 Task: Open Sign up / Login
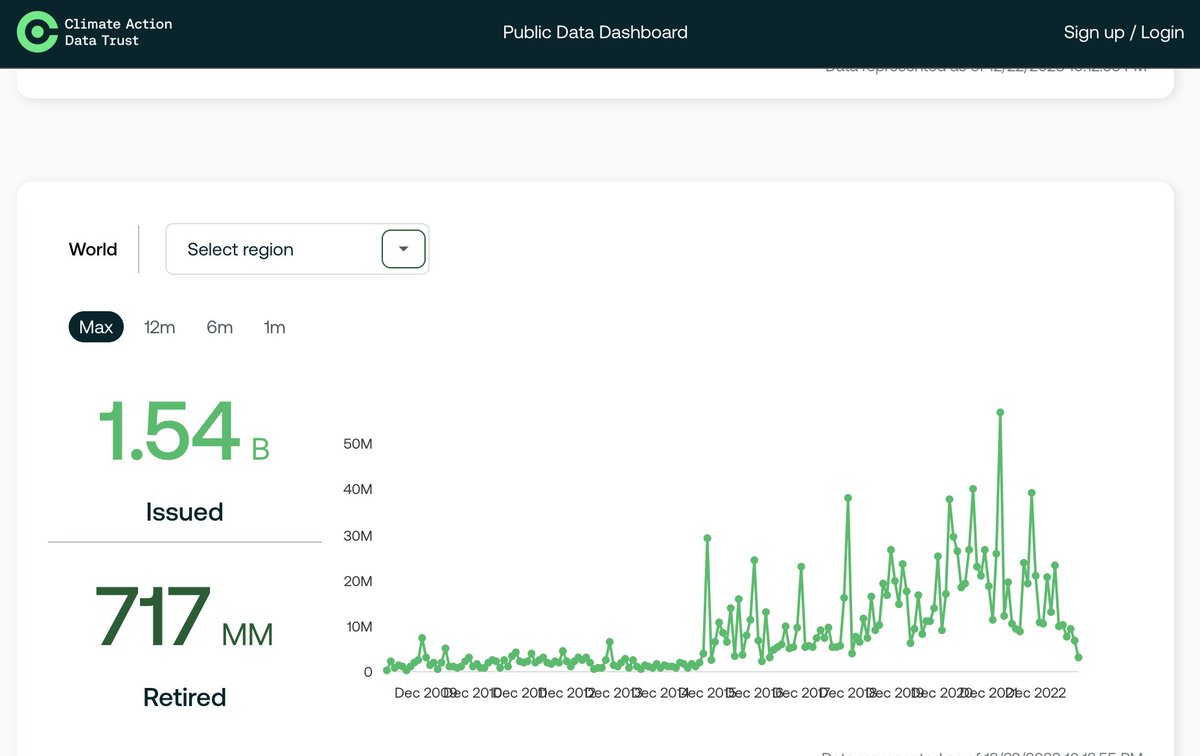(x=1123, y=31)
